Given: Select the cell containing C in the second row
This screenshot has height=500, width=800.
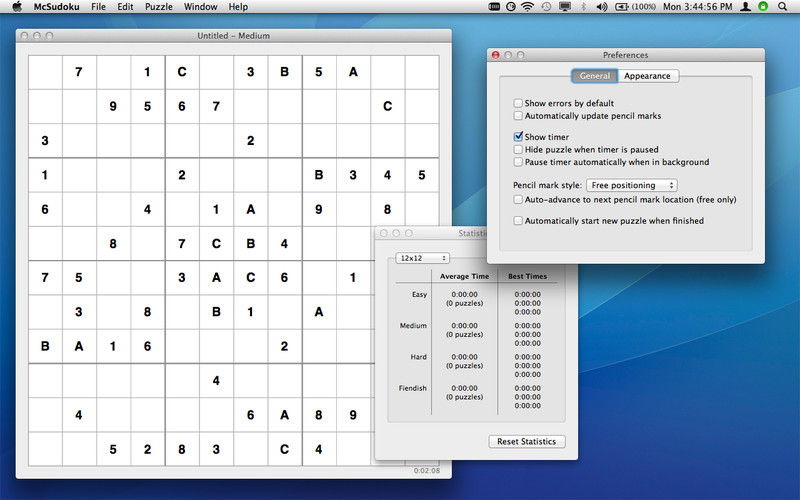Looking at the screenshot, I should (387, 106).
